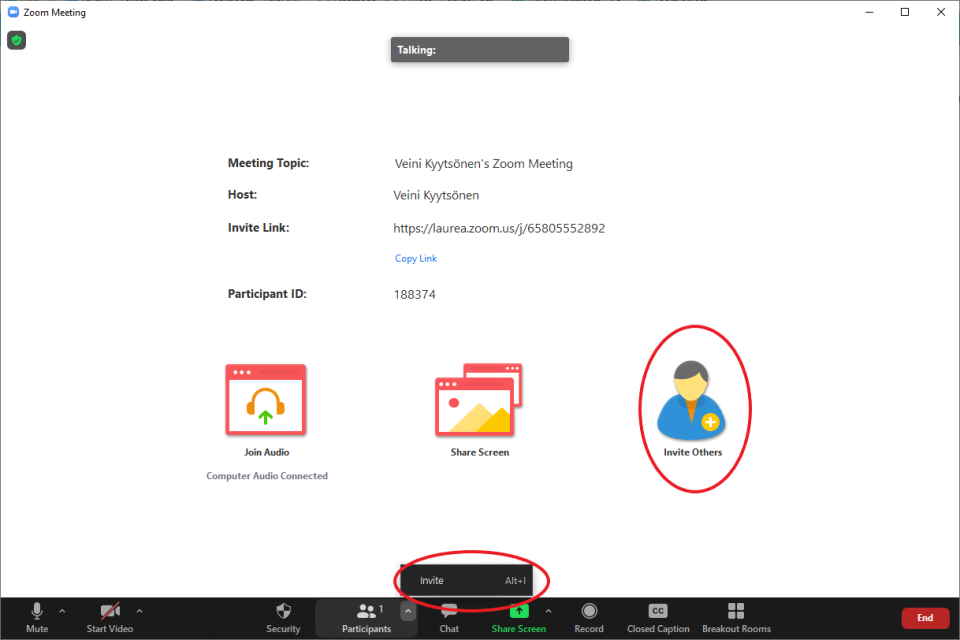End the meeting with the red End button
The image size is (960, 640).
point(925,618)
